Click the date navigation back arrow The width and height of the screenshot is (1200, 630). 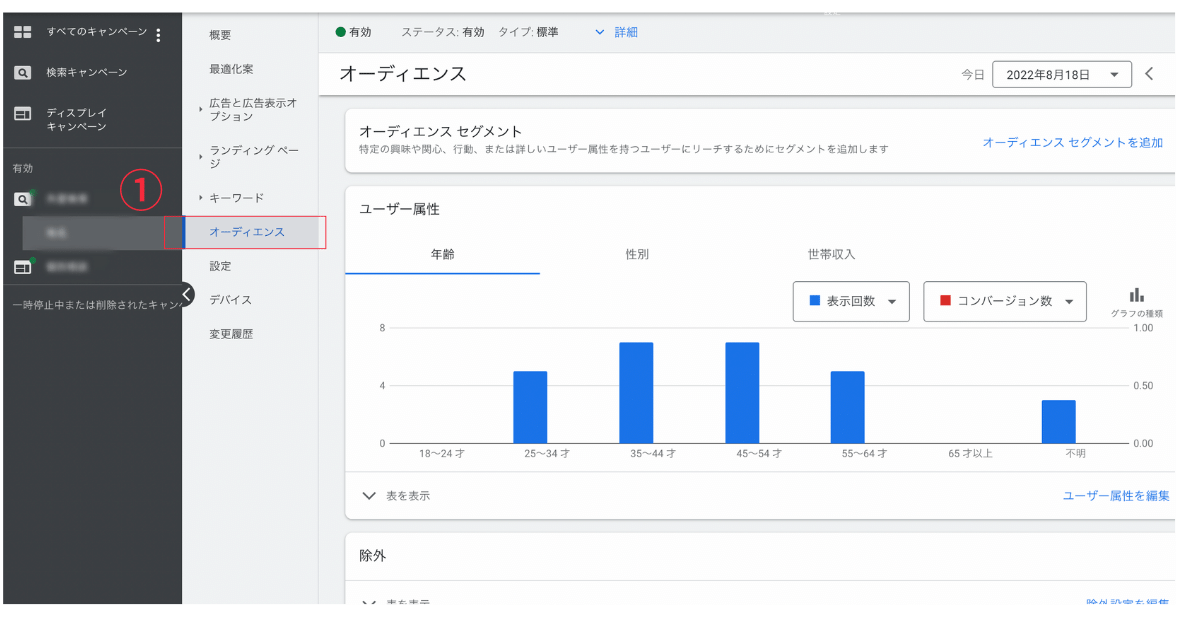pos(1149,74)
